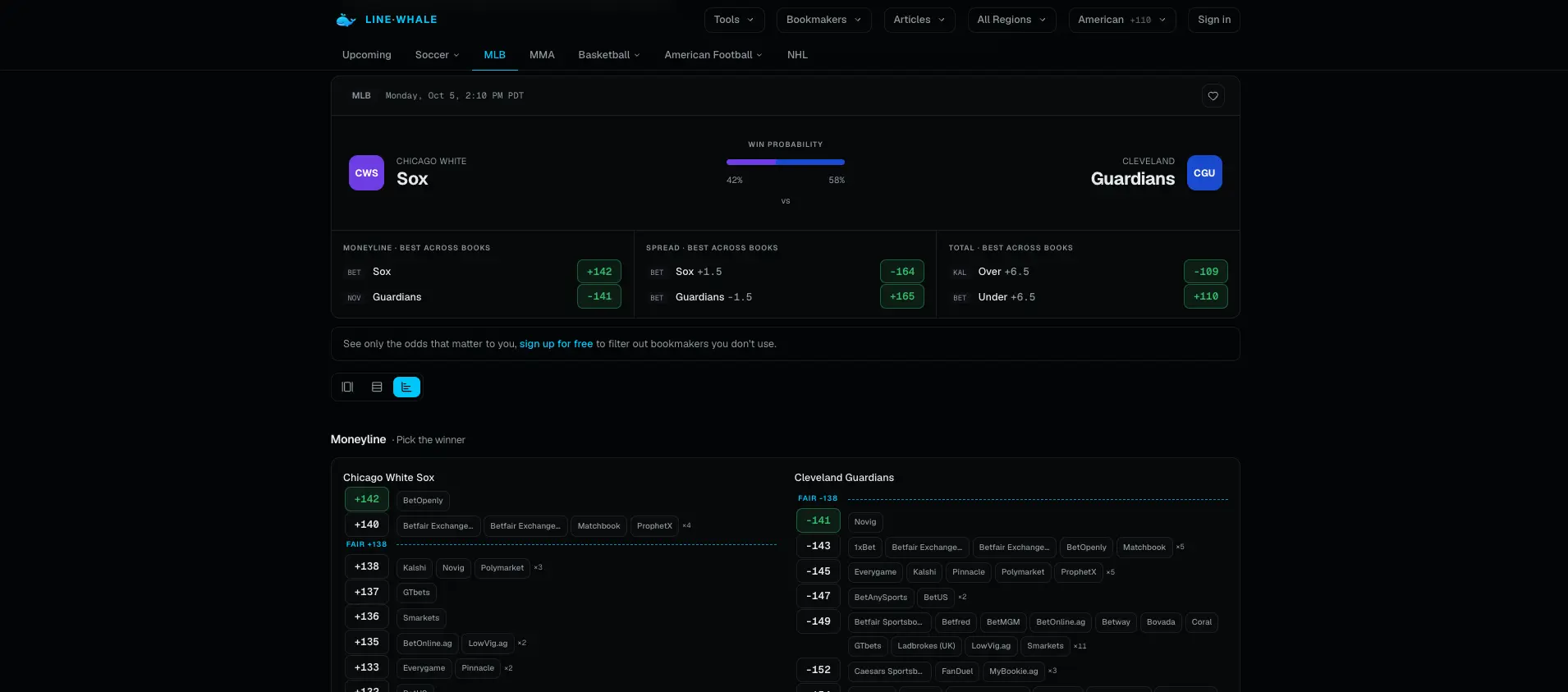The height and width of the screenshot is (692, 1568).
Task: Click the win probability bar
Action: (786, 163)
